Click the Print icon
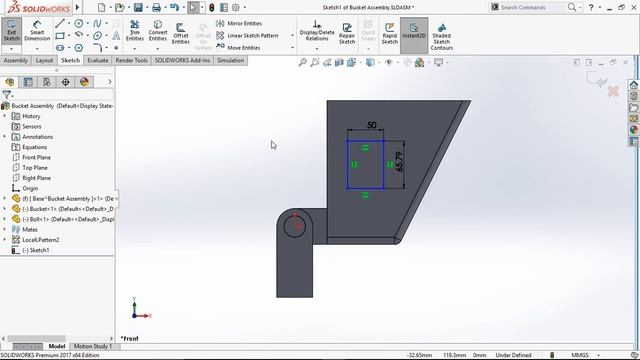This screenshot has height=360, width=640. pos(156,7)
